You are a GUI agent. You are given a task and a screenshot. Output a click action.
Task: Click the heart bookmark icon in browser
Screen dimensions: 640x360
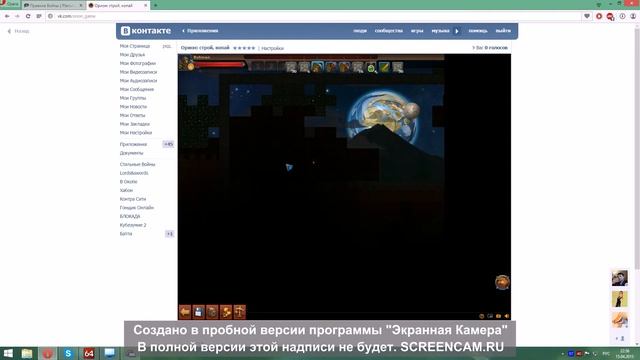tap(587, 16)
